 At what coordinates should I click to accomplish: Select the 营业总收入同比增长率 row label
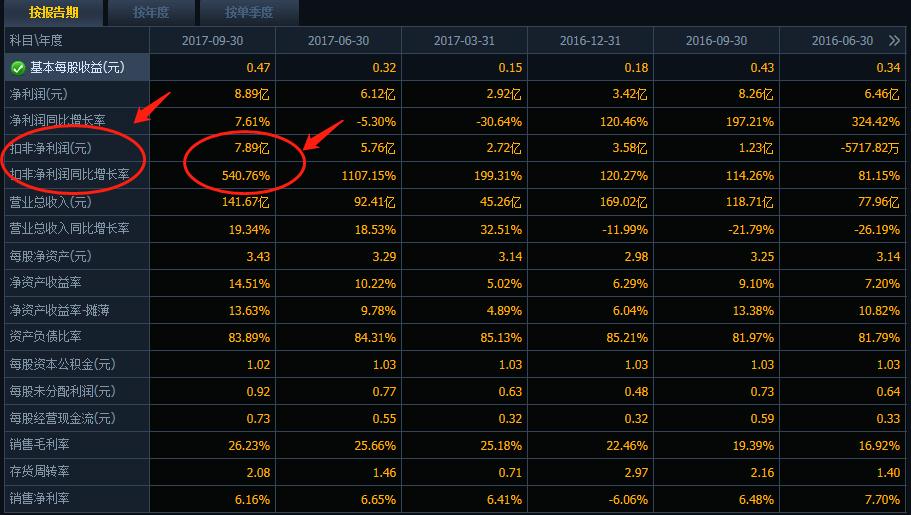[70, 228]
